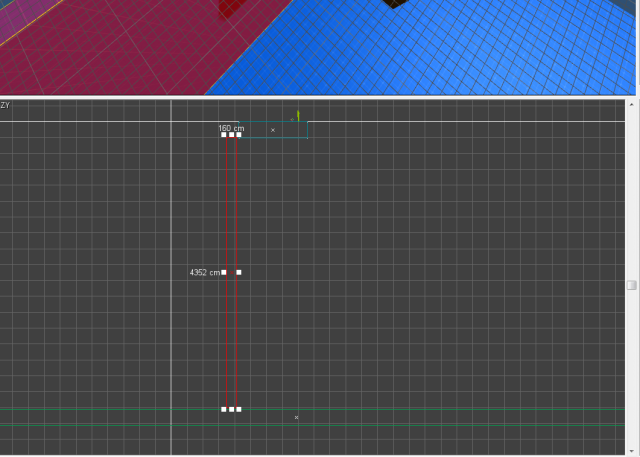Click the bottom-left selection resize handle
The image size is (640, 457).
point(224,409)
